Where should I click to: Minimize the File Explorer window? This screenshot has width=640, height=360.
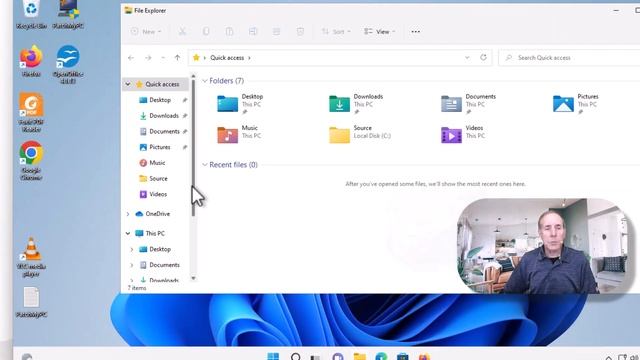coord(616,11)
